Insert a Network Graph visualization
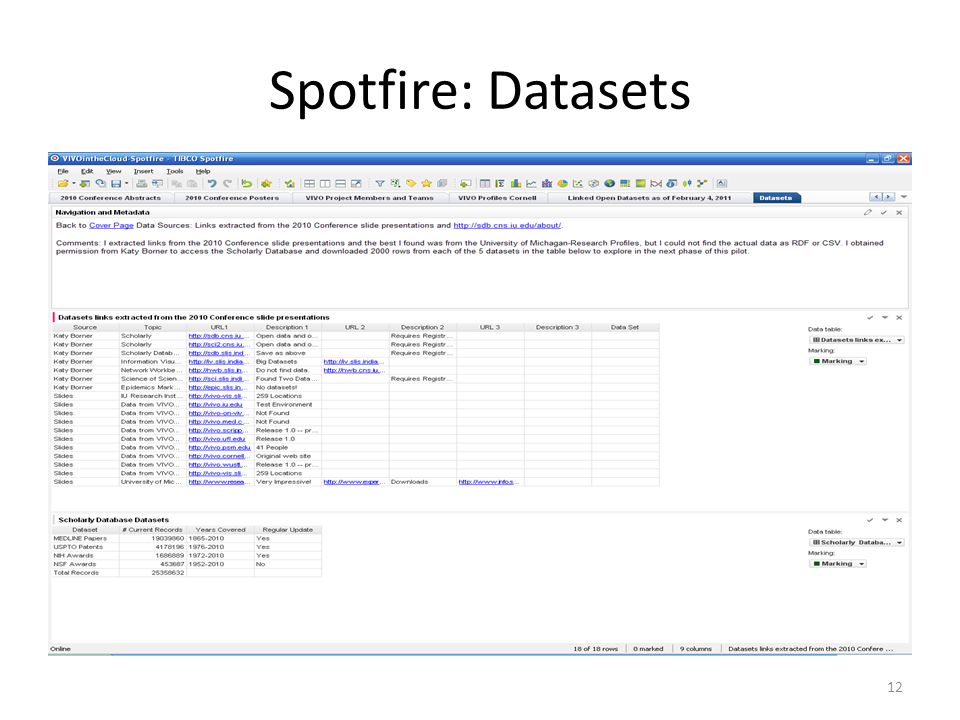Image resolution: width=960 pixels, height=720 pixels. (x=702, y=184)
